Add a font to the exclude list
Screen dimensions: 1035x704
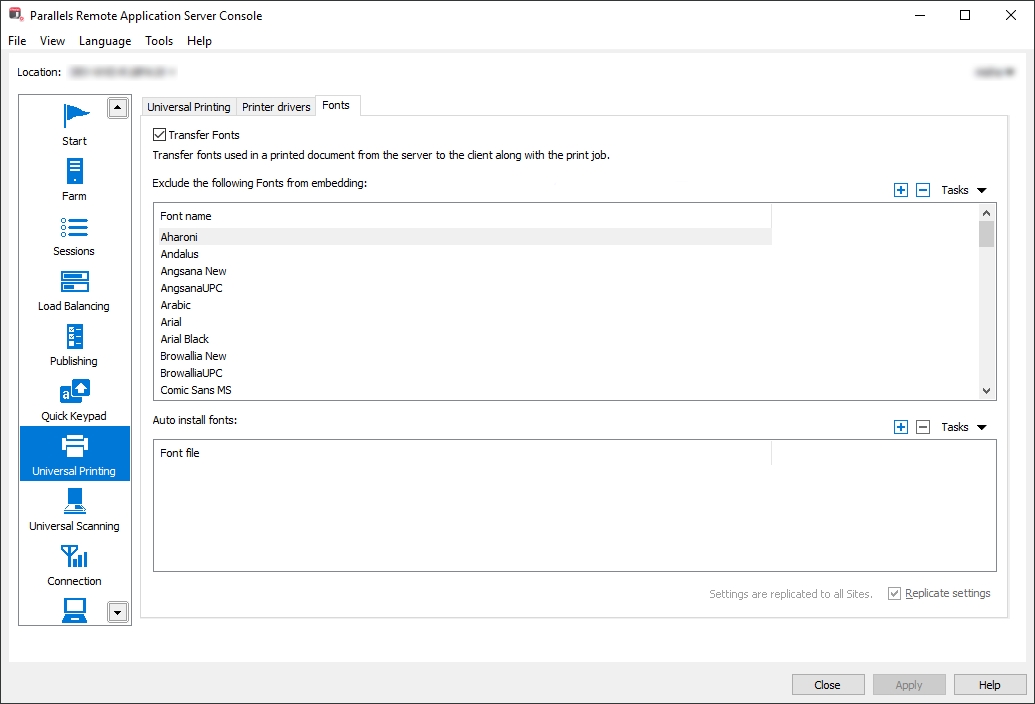click(901, 190)
